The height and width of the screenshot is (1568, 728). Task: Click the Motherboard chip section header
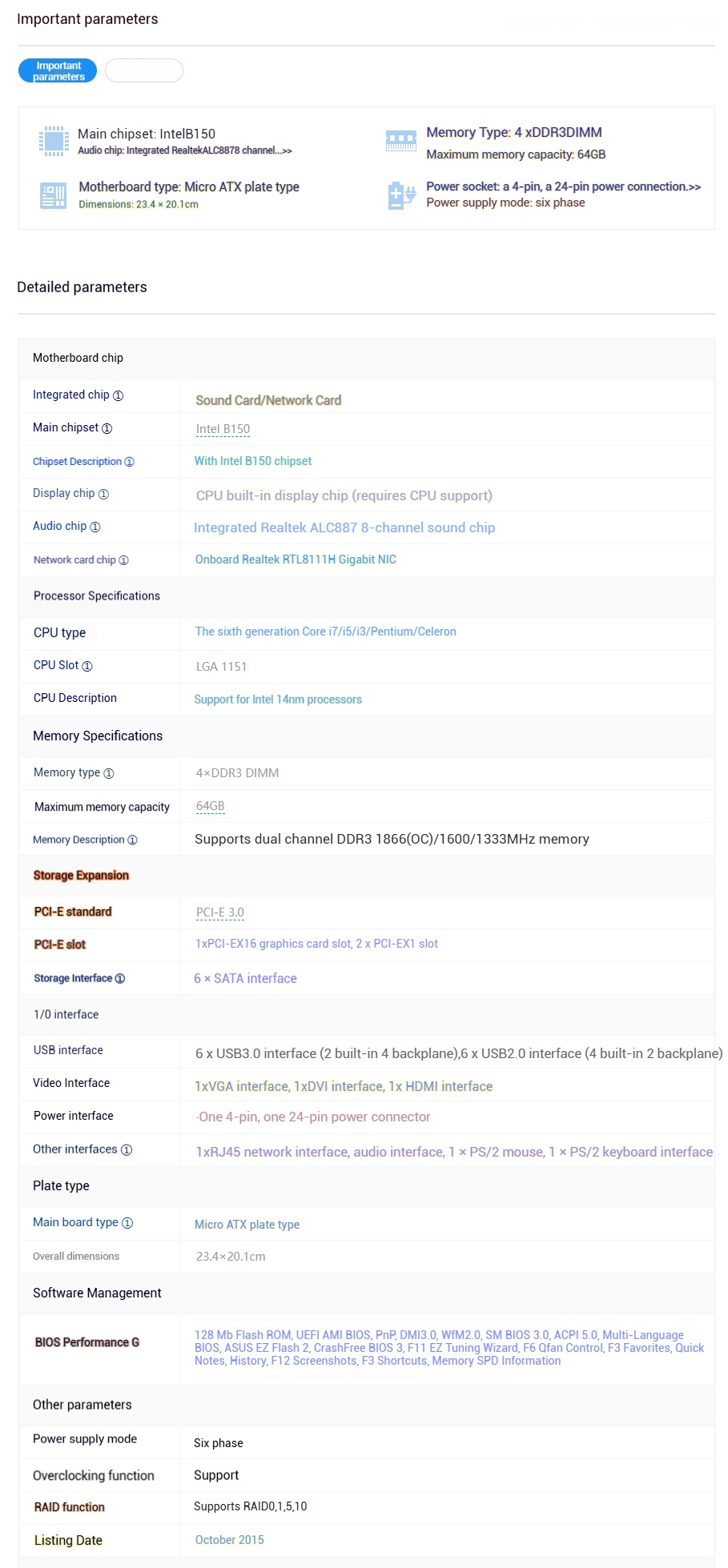click(x=78, y=358)
